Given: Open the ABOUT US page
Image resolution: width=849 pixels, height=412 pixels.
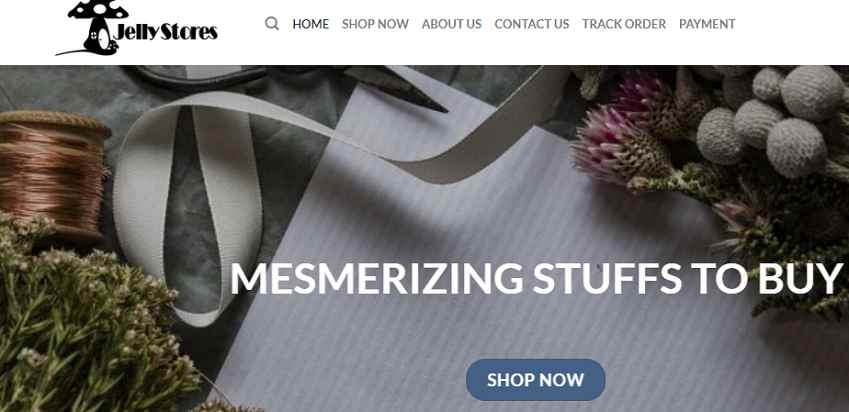Looking at the screenshot, I should [x=452, y=24].
